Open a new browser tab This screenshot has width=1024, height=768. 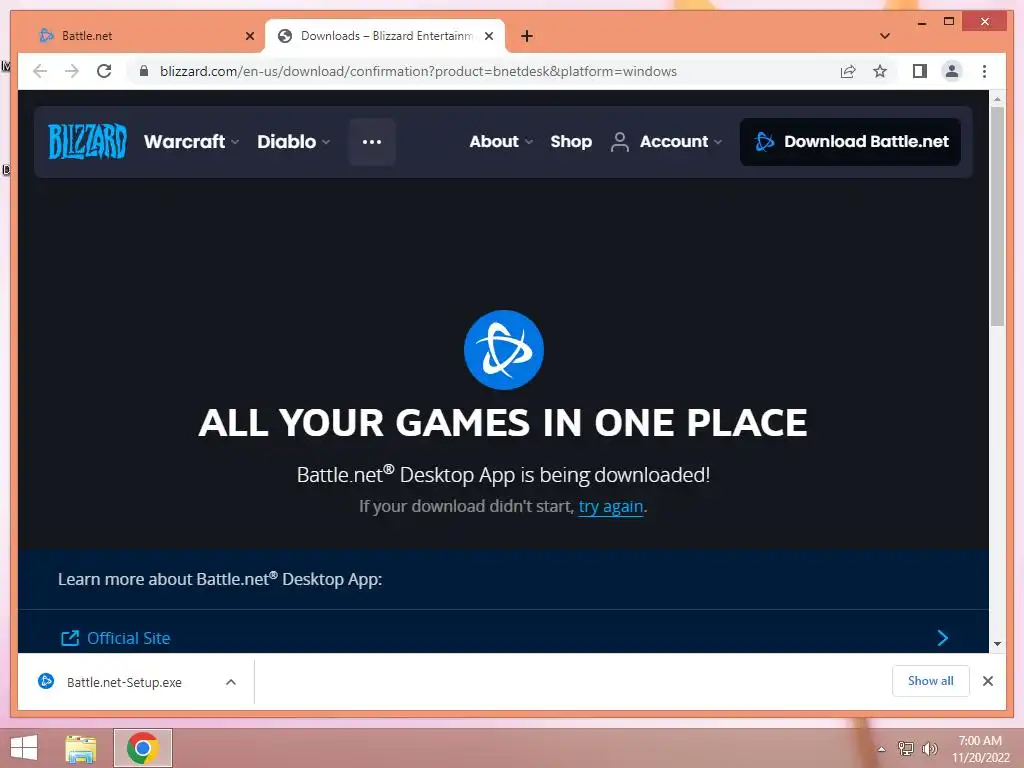click(x=527, y=36)
